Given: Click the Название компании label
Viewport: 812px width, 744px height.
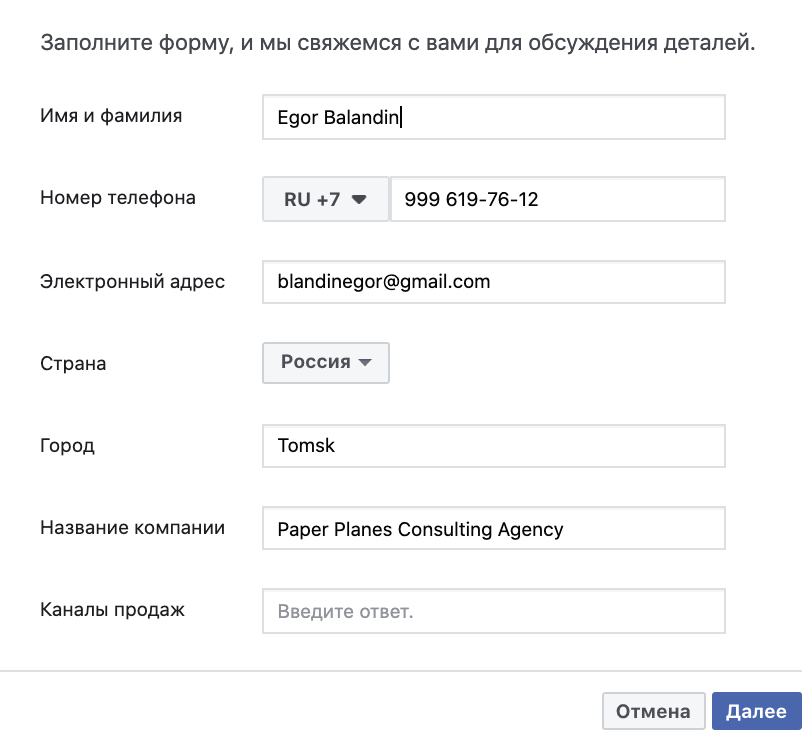Looking at the screenshot, I should 133,528.
